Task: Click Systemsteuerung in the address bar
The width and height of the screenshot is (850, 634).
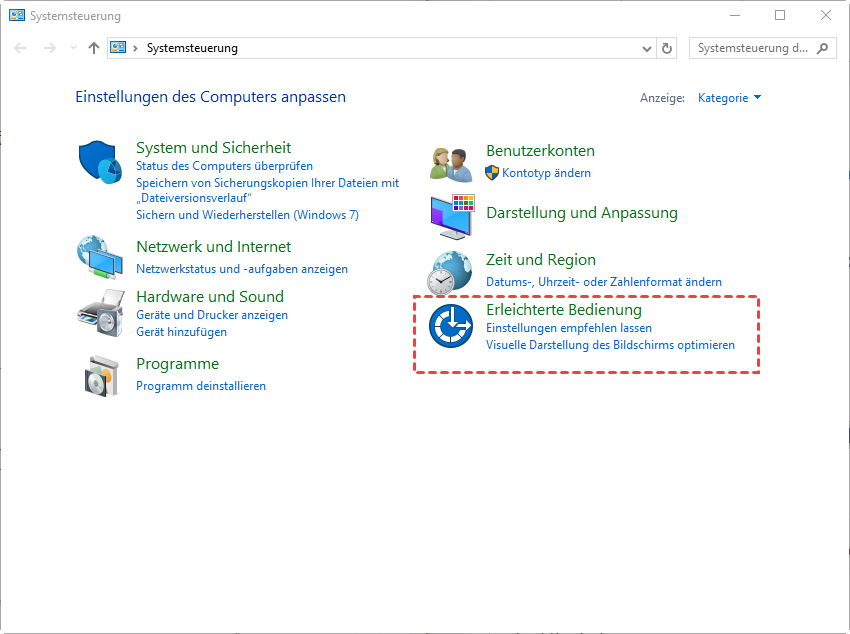Action: coord(192,48)
